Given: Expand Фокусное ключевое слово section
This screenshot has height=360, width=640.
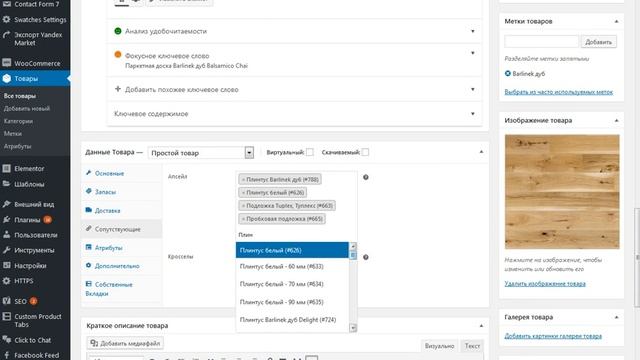Looking at the screenshot, I should pos(473,53).
